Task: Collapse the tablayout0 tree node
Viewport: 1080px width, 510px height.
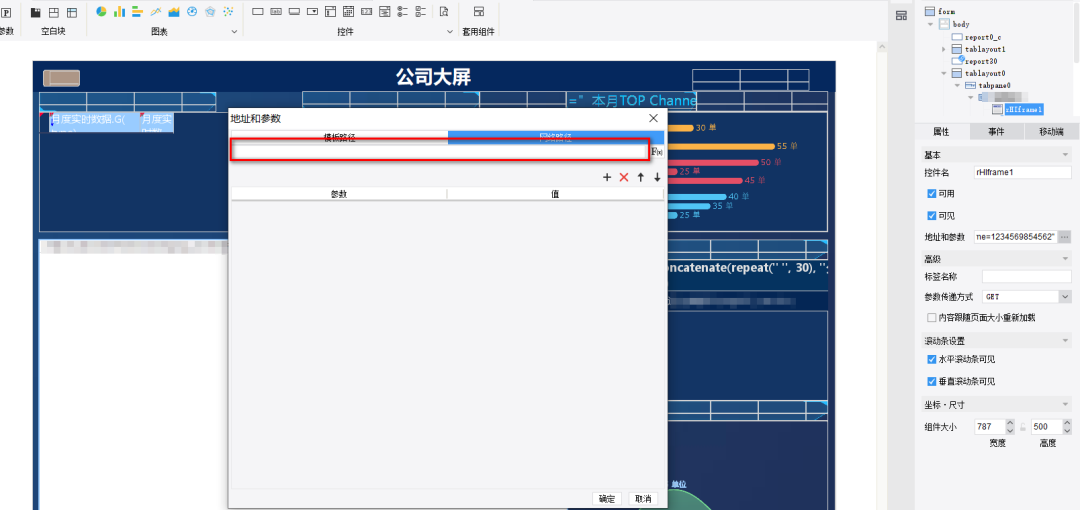Action: coord(944,73)
